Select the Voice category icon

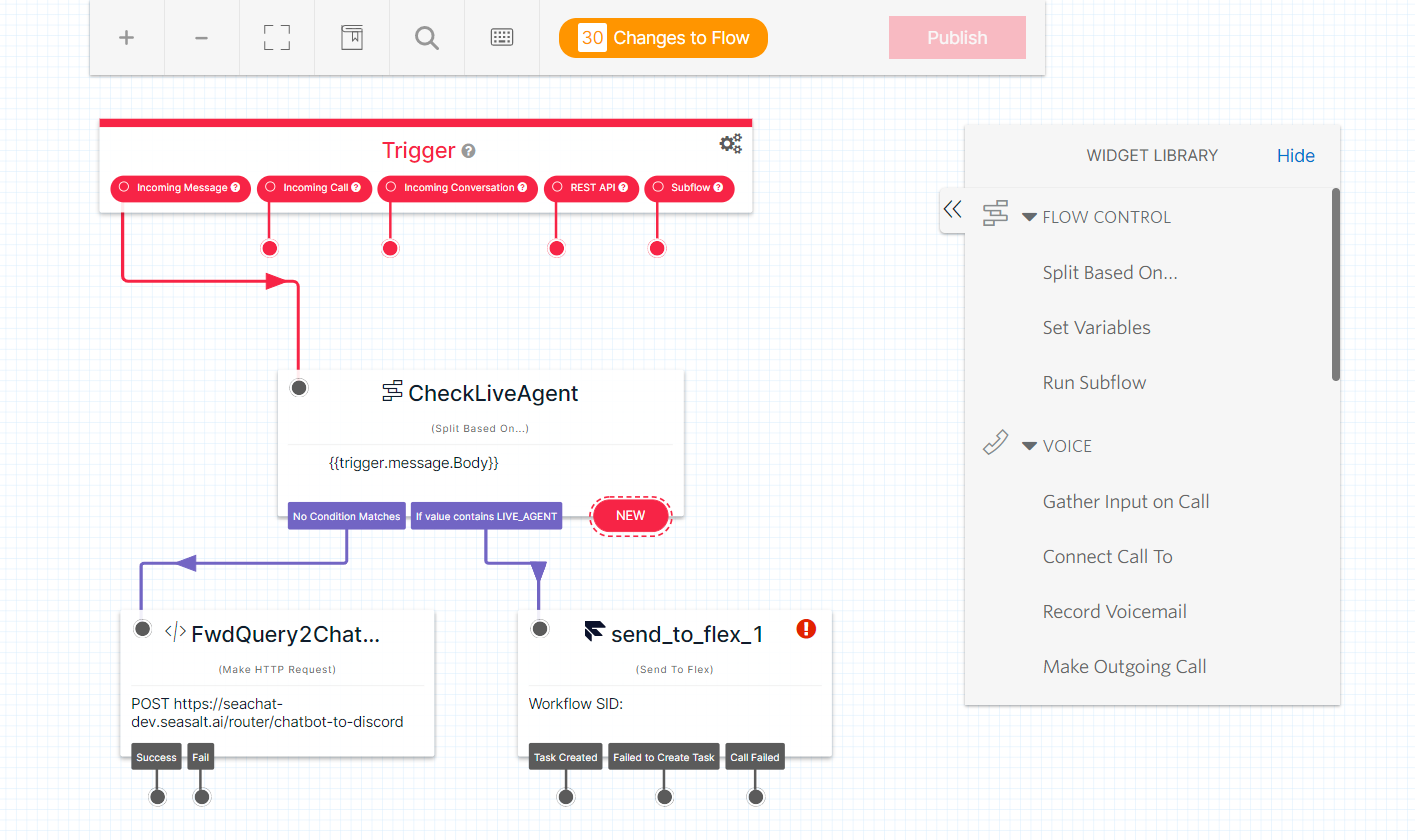pyautogui.click(x=995, y=441)
